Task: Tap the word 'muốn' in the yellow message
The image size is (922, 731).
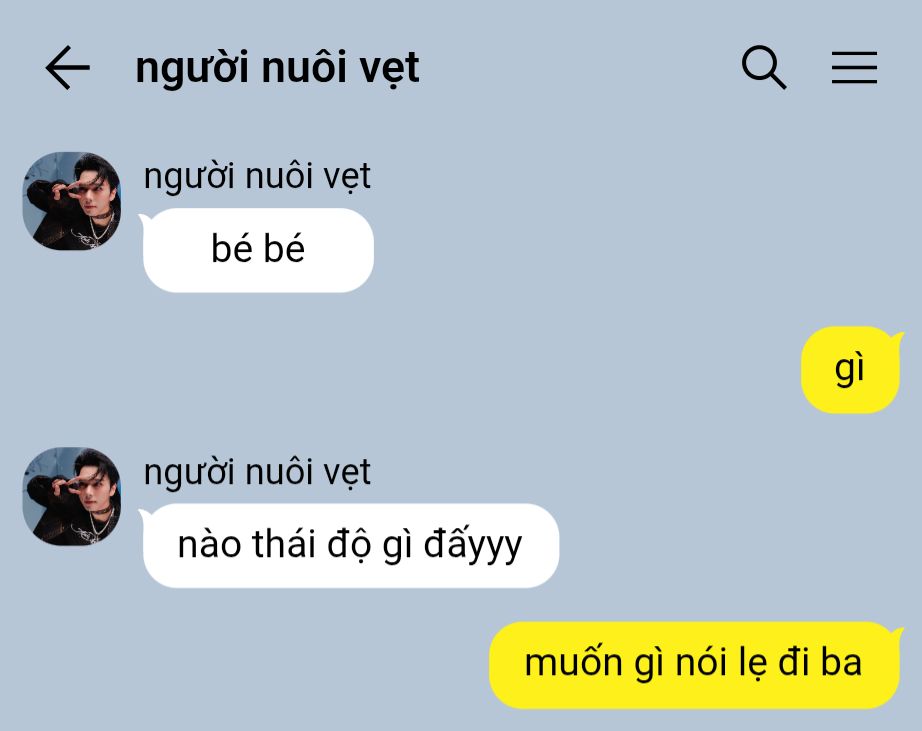Action: pos(573,663)
